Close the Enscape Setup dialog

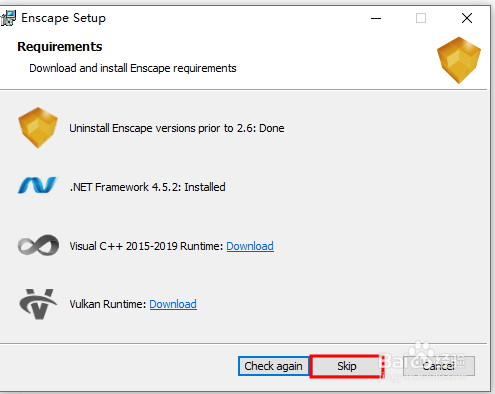click(x=467, y=18)
